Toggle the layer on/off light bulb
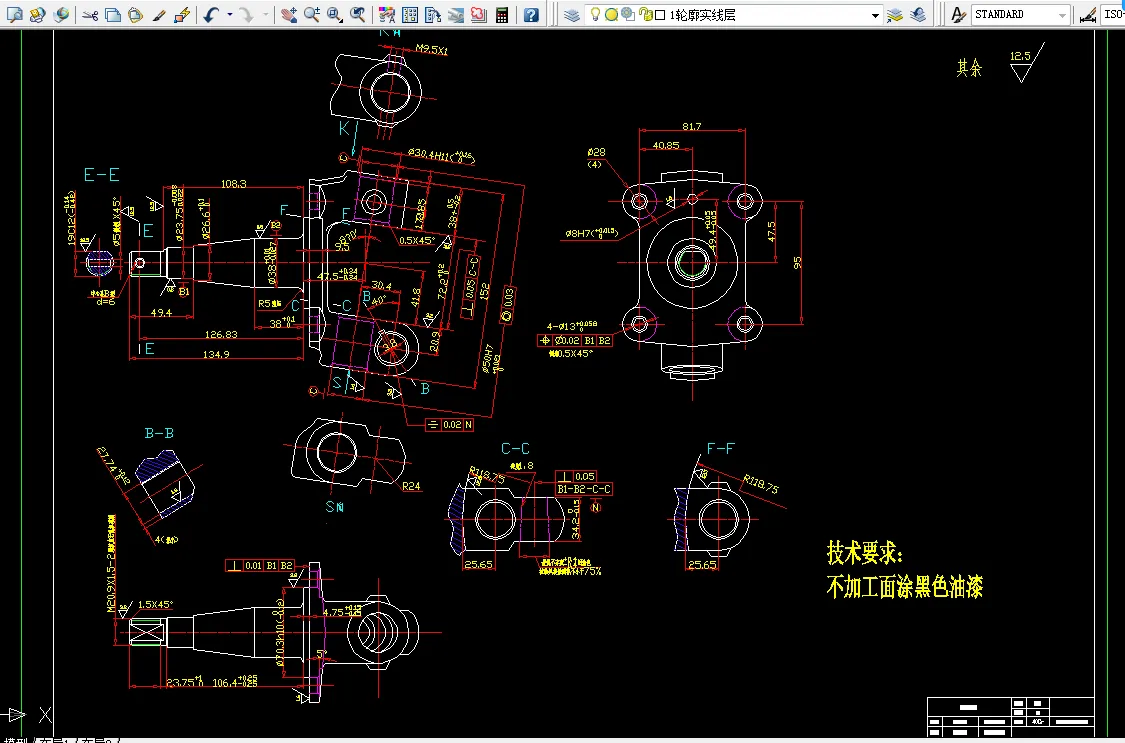The image size is (1125, 743). coord(595,14)
